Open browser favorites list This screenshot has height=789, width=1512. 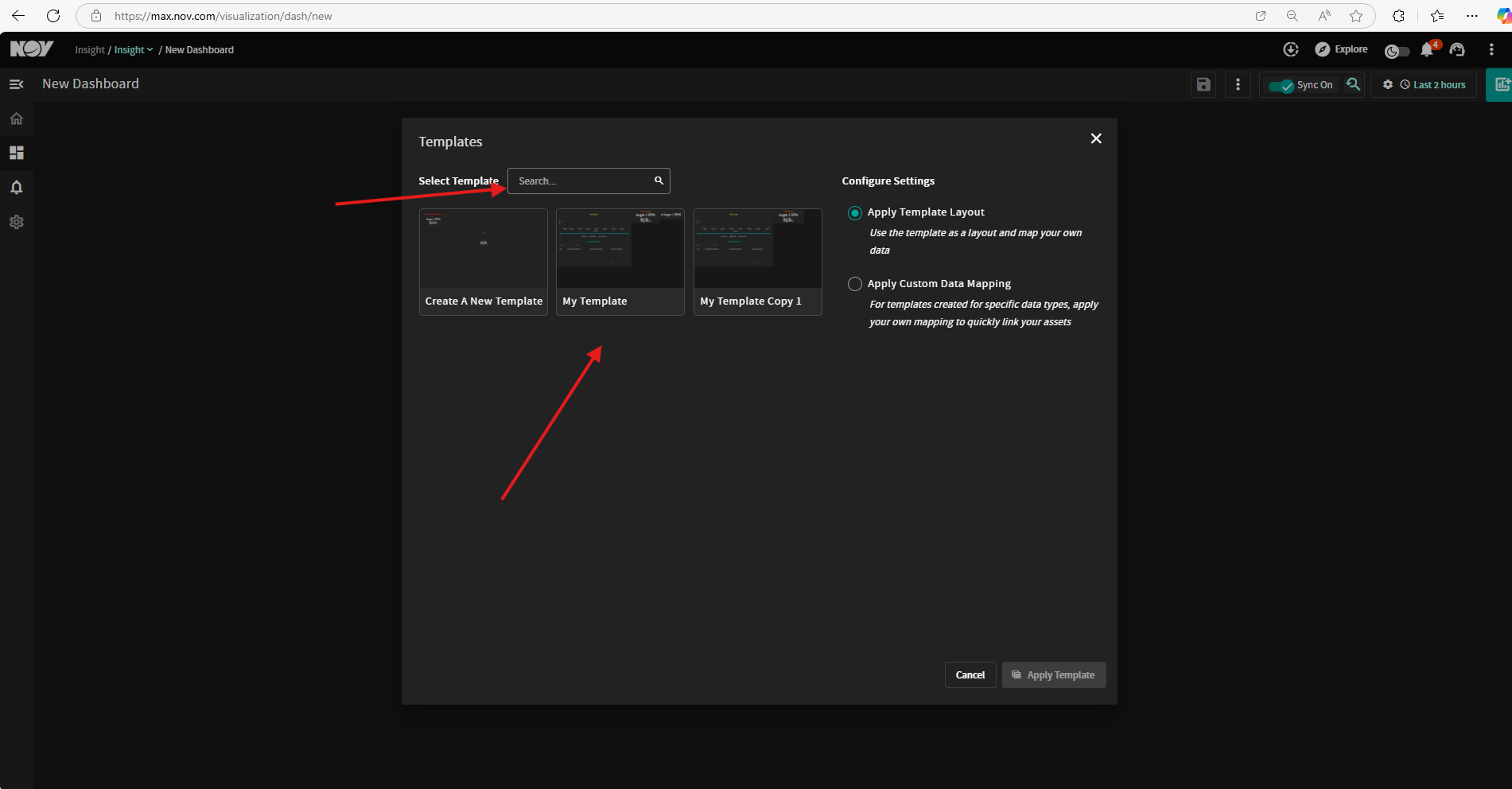point(1437,16)
